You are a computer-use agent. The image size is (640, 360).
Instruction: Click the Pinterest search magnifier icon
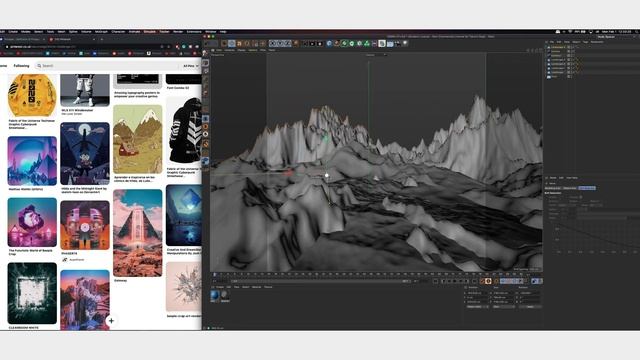coord(39,66)
